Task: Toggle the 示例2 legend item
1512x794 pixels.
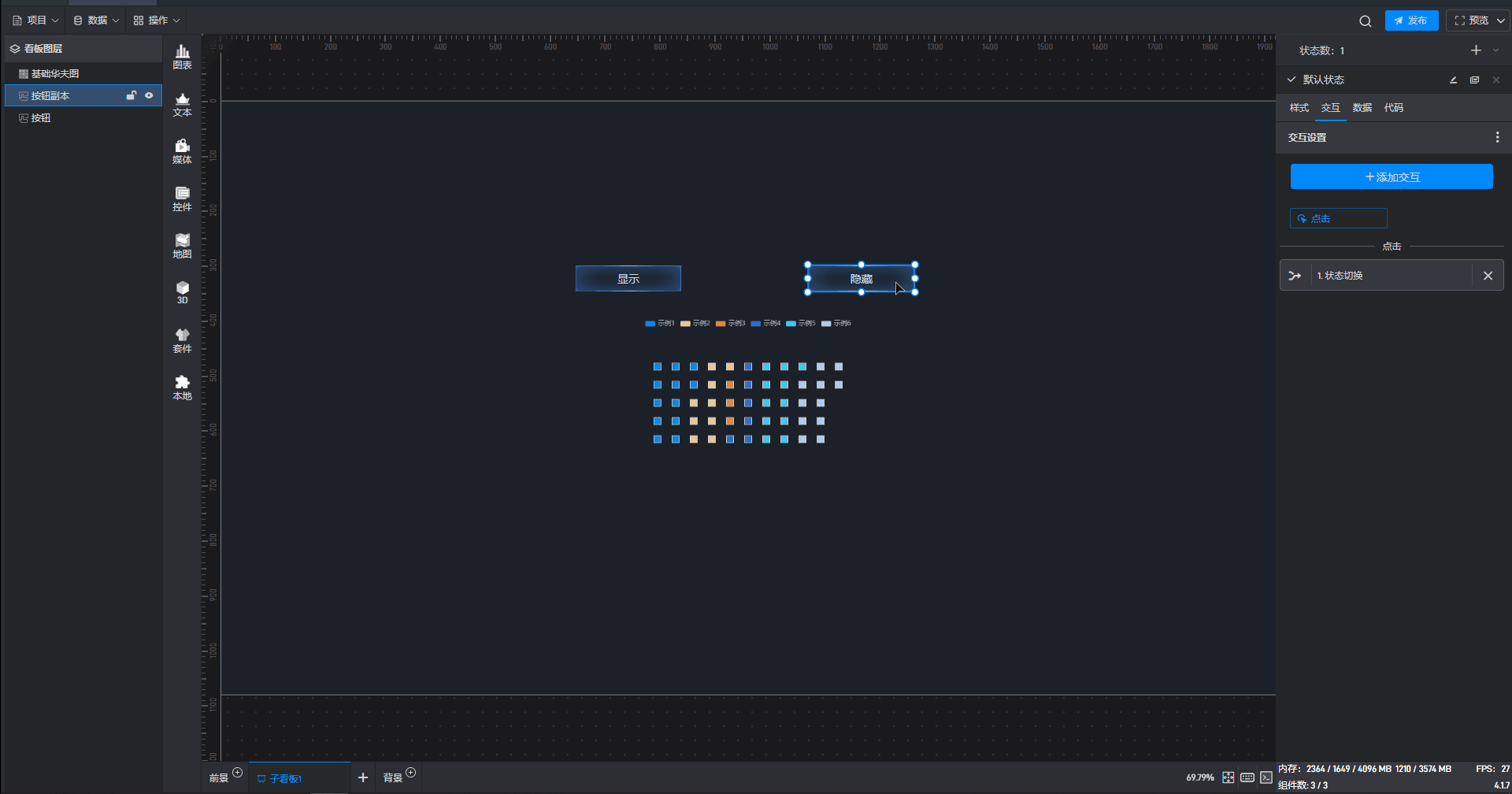Action: pos(695,323)
